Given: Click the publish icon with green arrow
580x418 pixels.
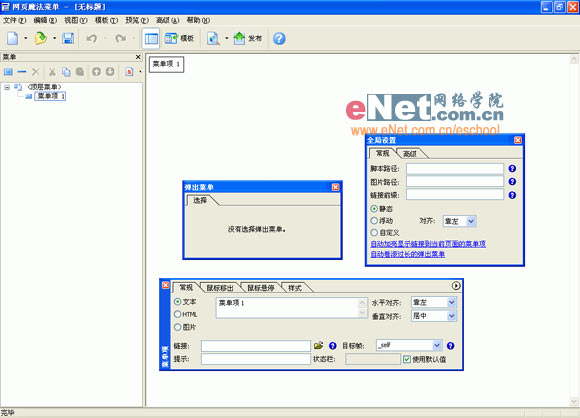Looking at the screenshot, I should (239, 38).
